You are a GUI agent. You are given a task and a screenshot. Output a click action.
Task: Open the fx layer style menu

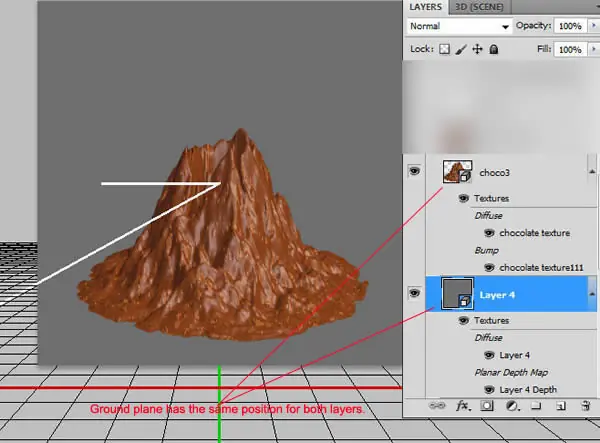pyautogui.click(x=463, y=406)
